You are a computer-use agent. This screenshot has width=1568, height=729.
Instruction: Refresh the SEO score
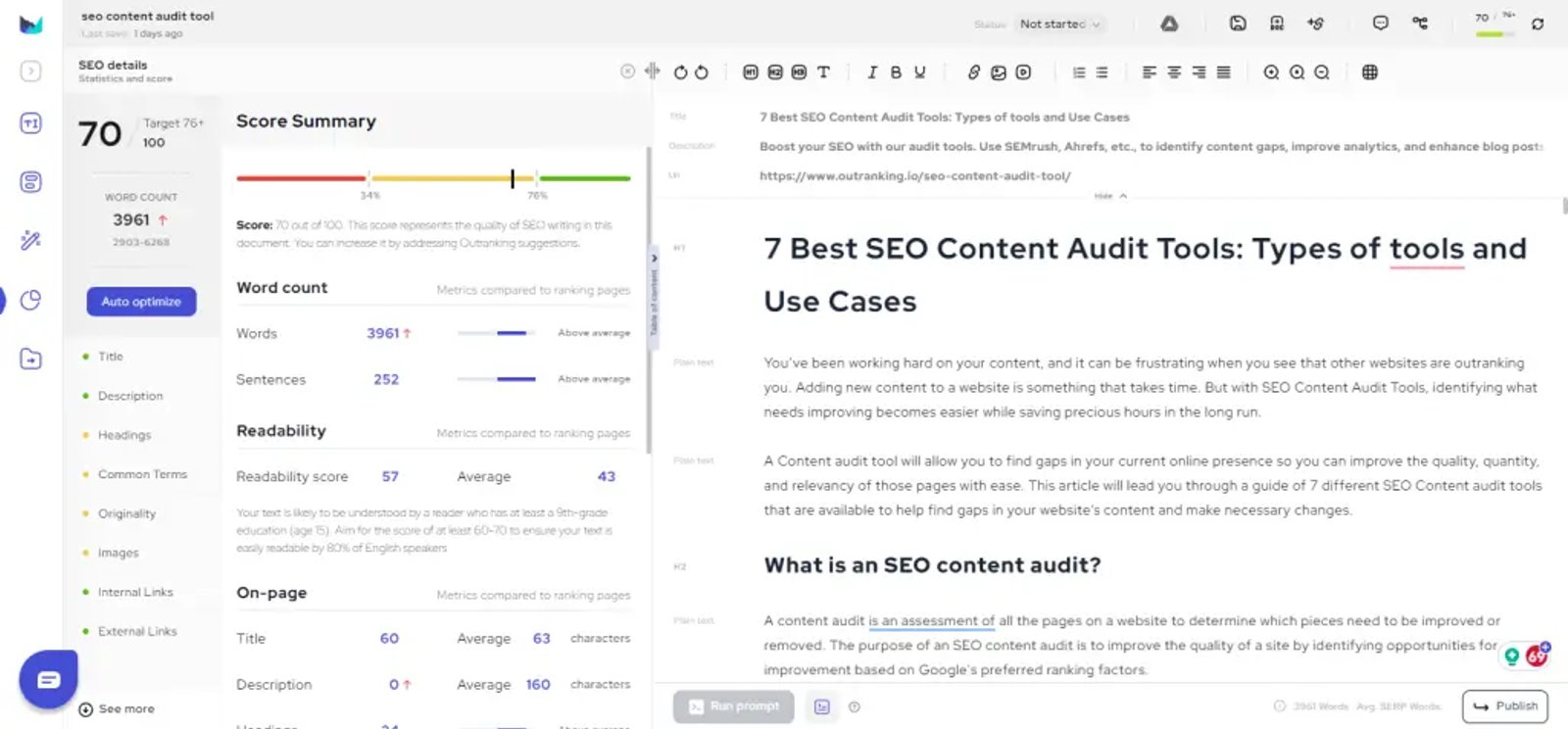click(1538, 24)
